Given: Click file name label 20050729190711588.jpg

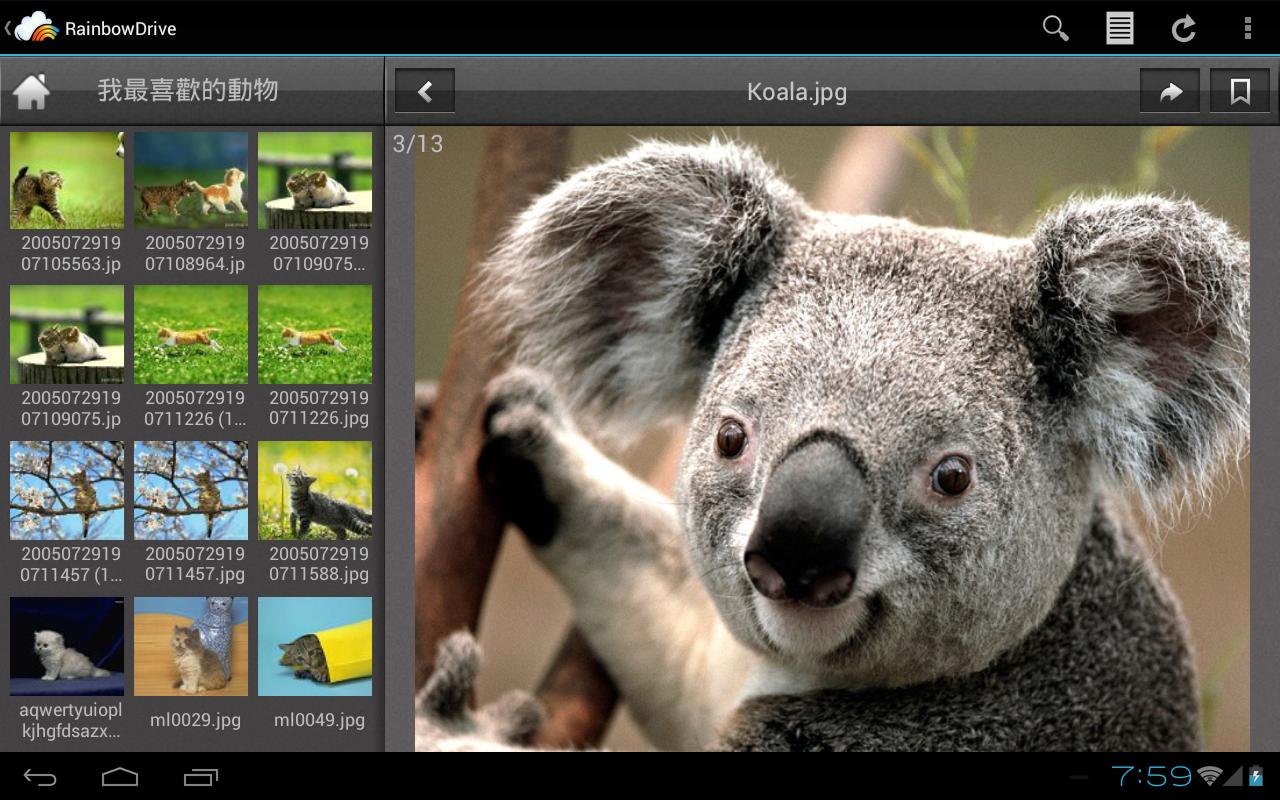Looking at the screenshot, I should pyautogui.click(x=319, y=564).
